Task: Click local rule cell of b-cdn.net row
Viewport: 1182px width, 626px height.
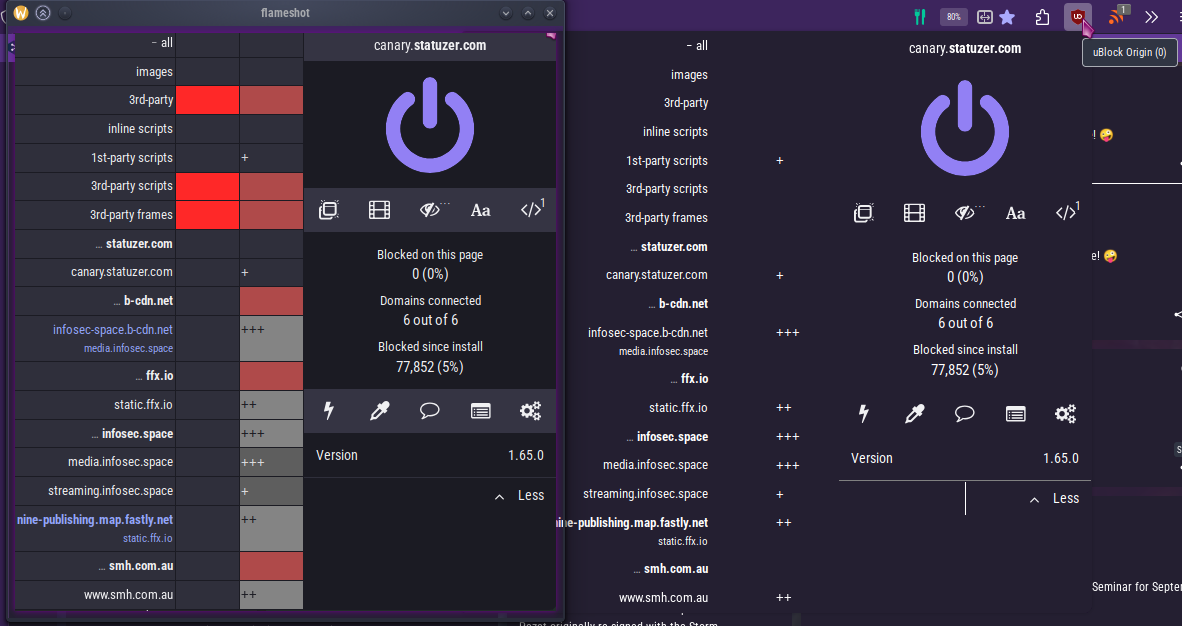Action: [271, 301]
